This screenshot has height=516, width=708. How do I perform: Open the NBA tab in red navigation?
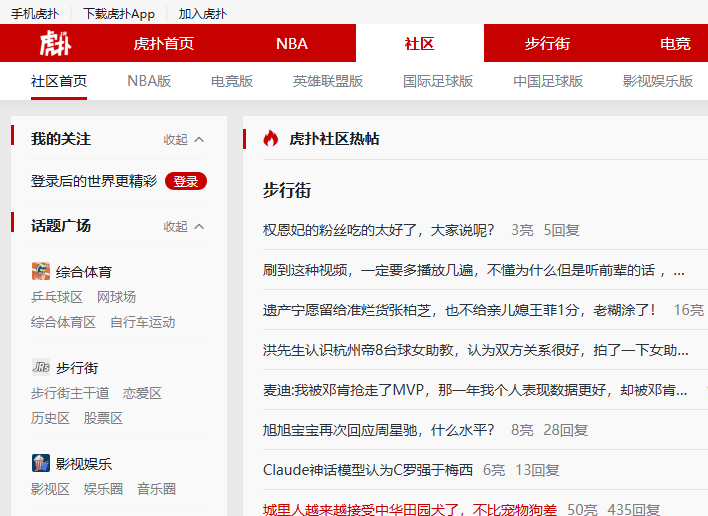click(292, 43)
